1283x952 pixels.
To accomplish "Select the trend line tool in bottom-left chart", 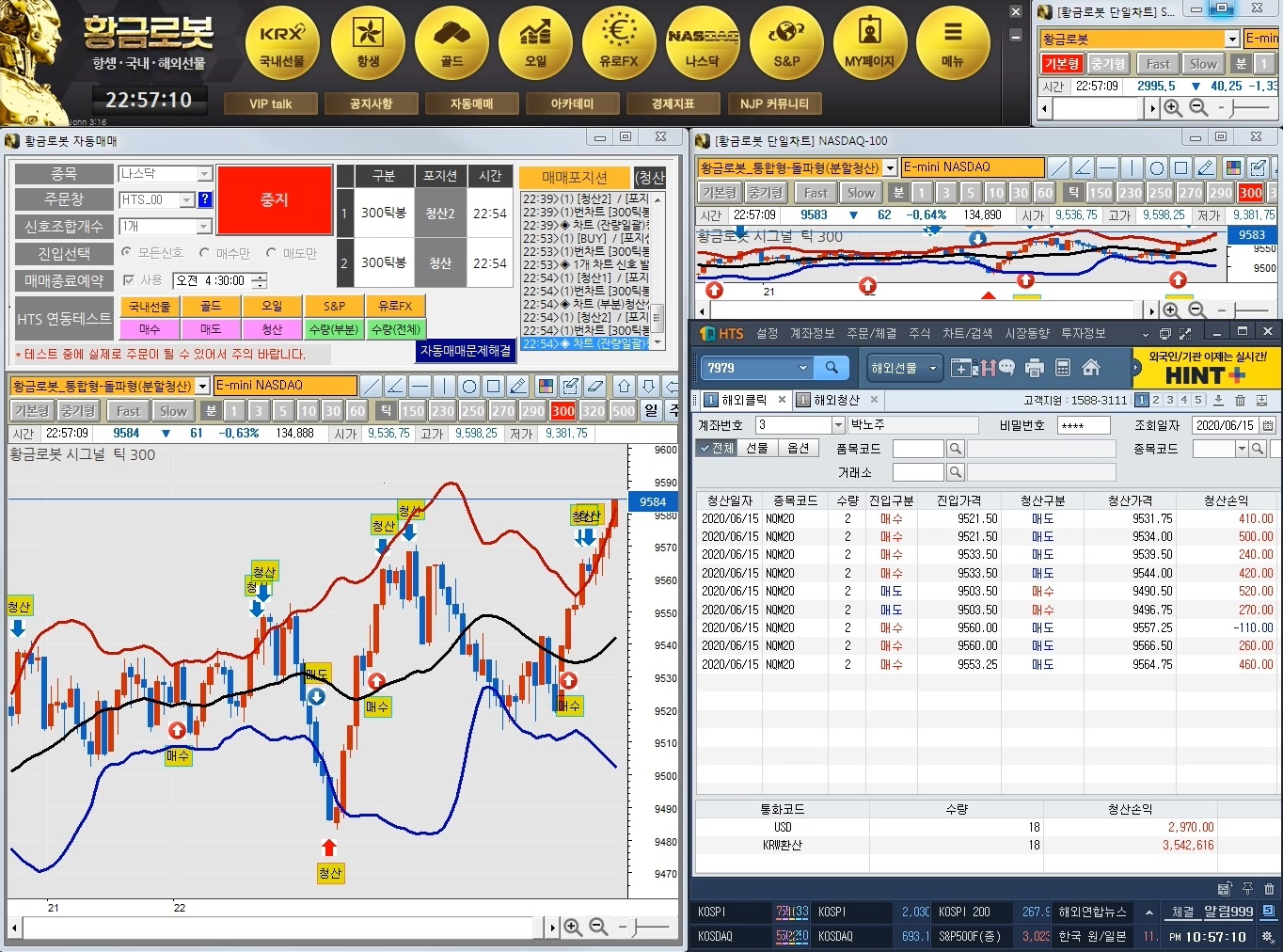I will (372, 386).
